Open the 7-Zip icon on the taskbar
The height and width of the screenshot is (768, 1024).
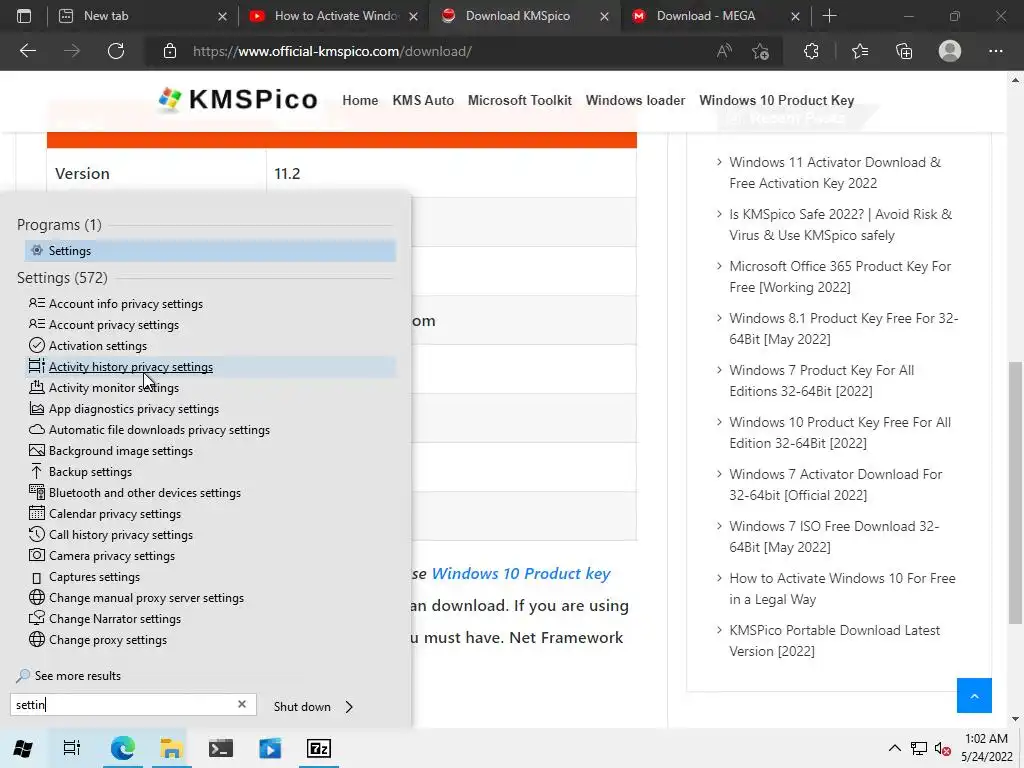[x=319, y=748]
